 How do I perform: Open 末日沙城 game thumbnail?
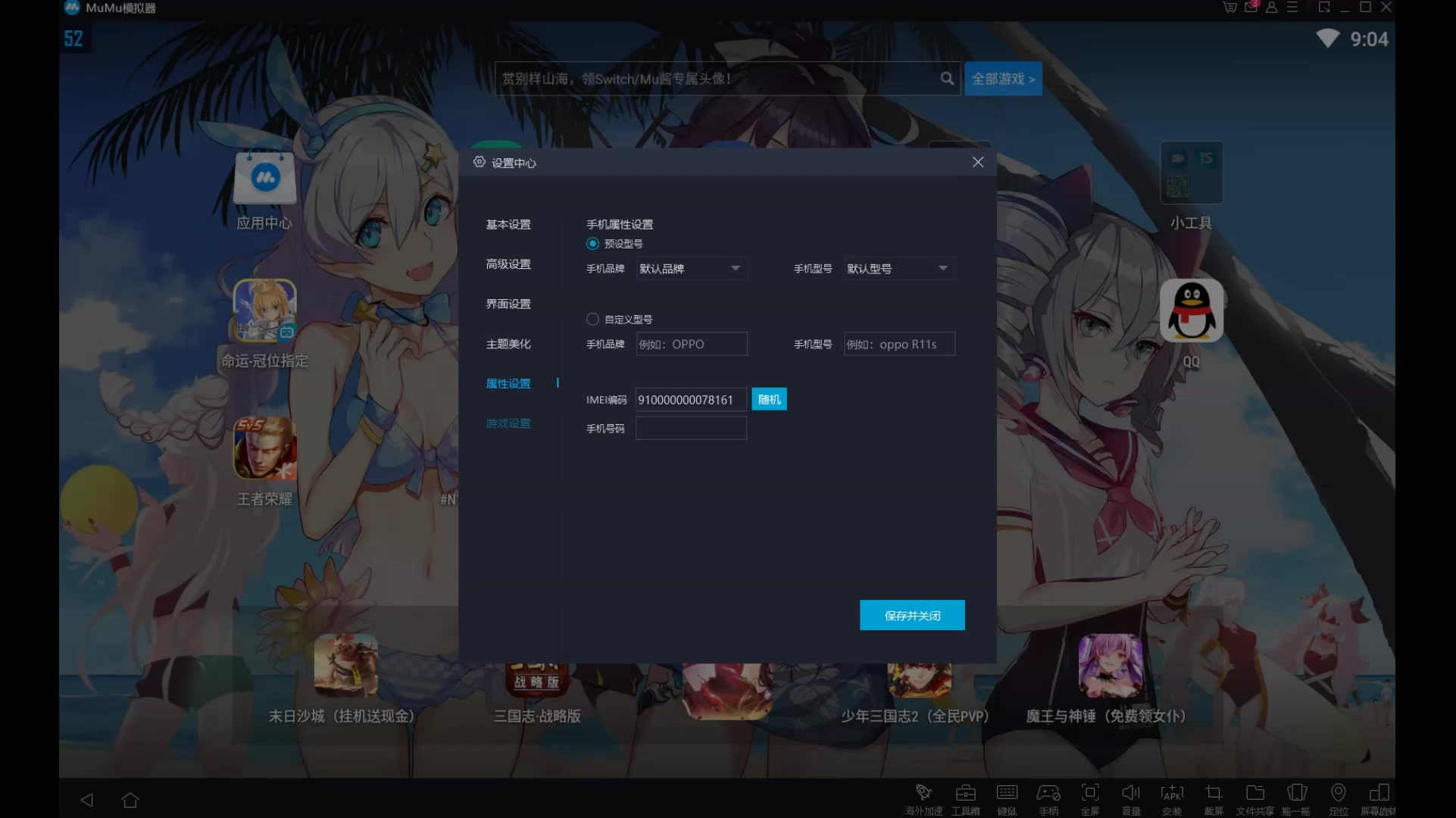coord(346,665)
